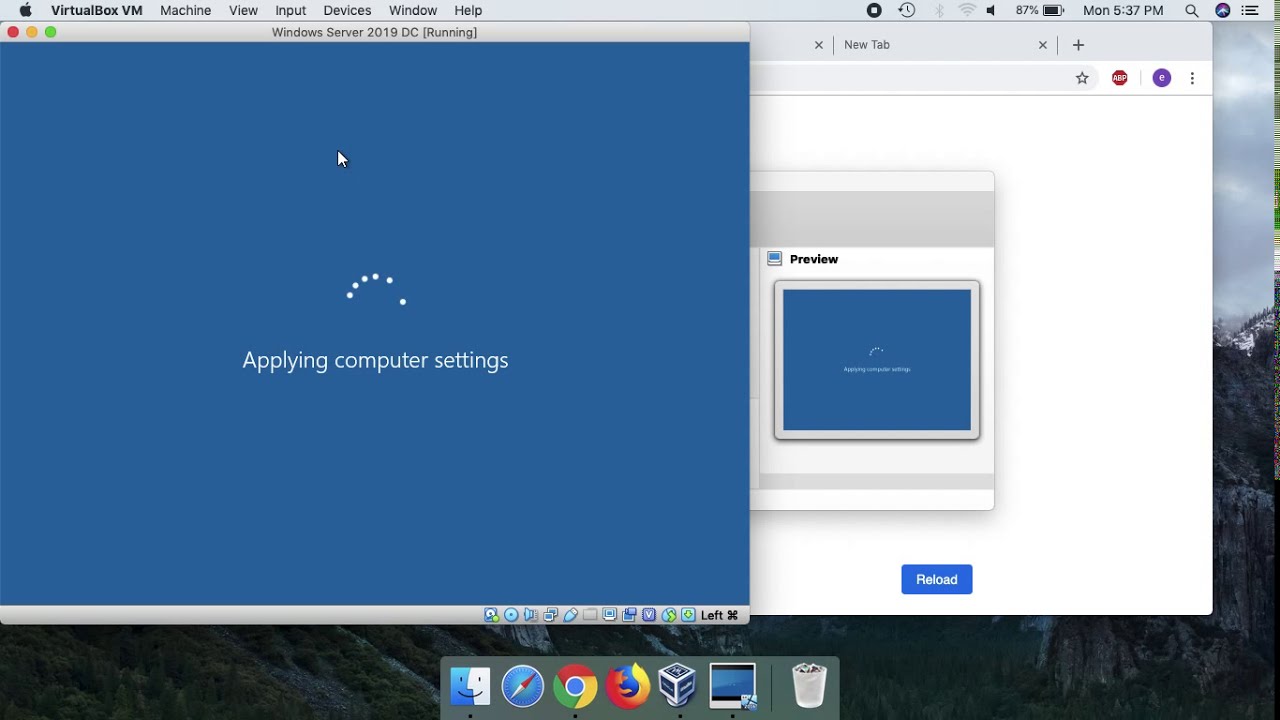Open Spotlight search in the menu bar
This screenshot has height=720, width=1280.
pyautogui.click(x=1192, y=10)
